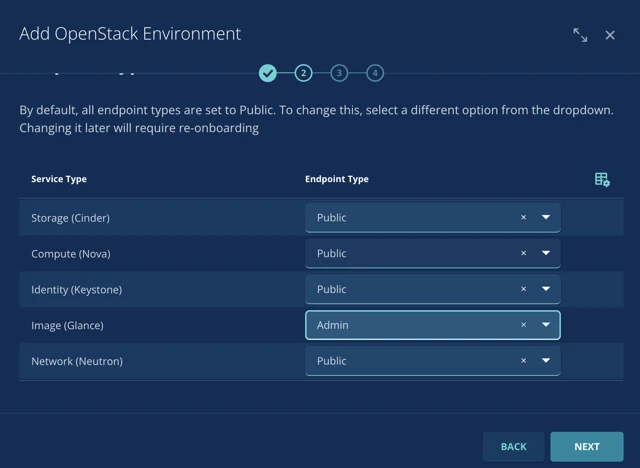Clear the Compute (Nova) endpoint selection
Viewport: 640px width, 468px height.
point(523,253)
